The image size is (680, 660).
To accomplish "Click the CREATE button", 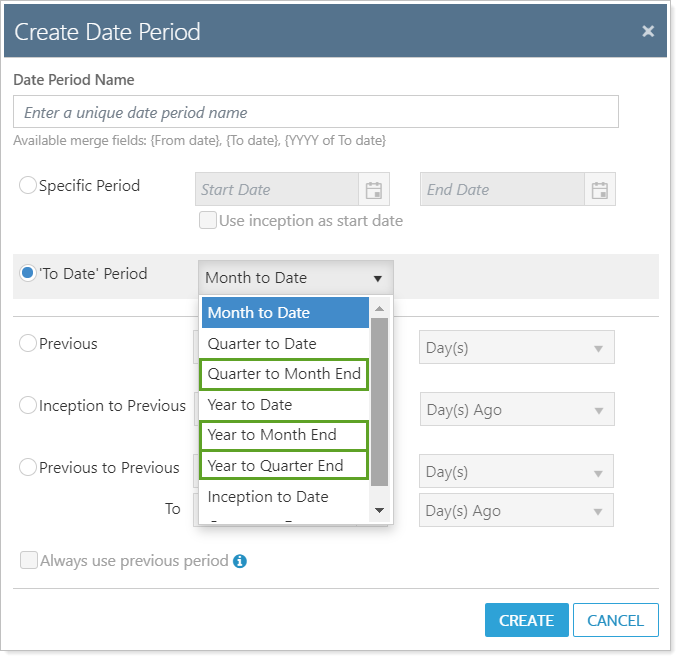I will (526, 620).
